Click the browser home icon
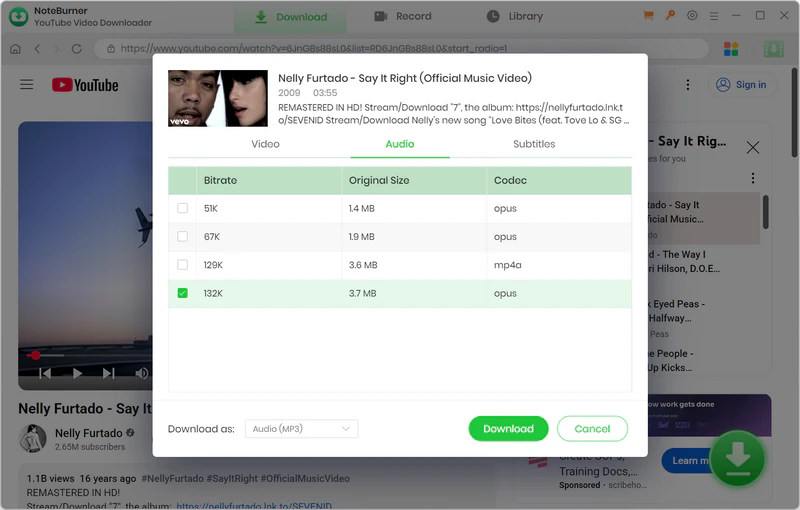The height and width of the screenshot is (510, 800). point(15,48)
